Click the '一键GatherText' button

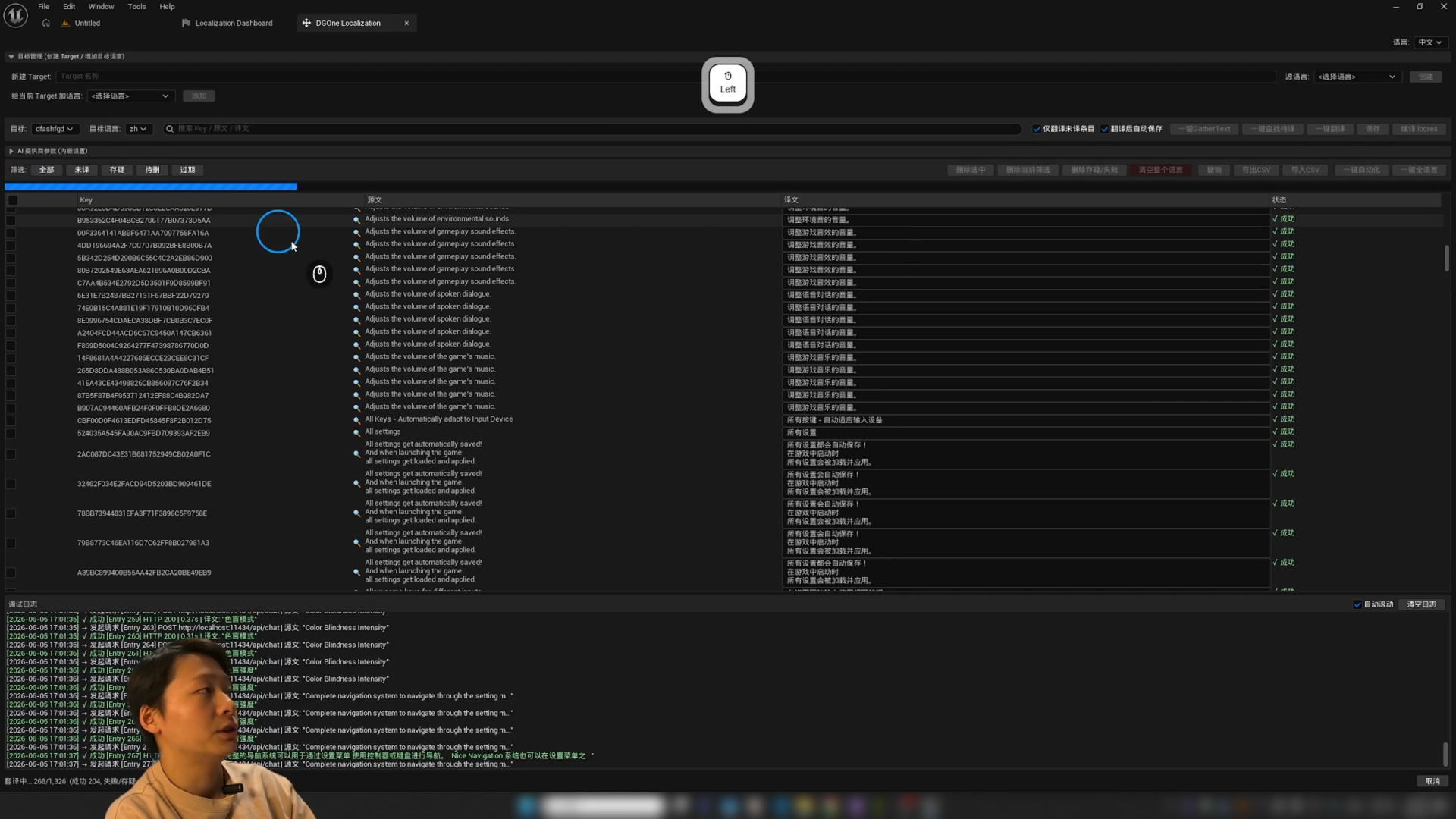point(1204,129)
